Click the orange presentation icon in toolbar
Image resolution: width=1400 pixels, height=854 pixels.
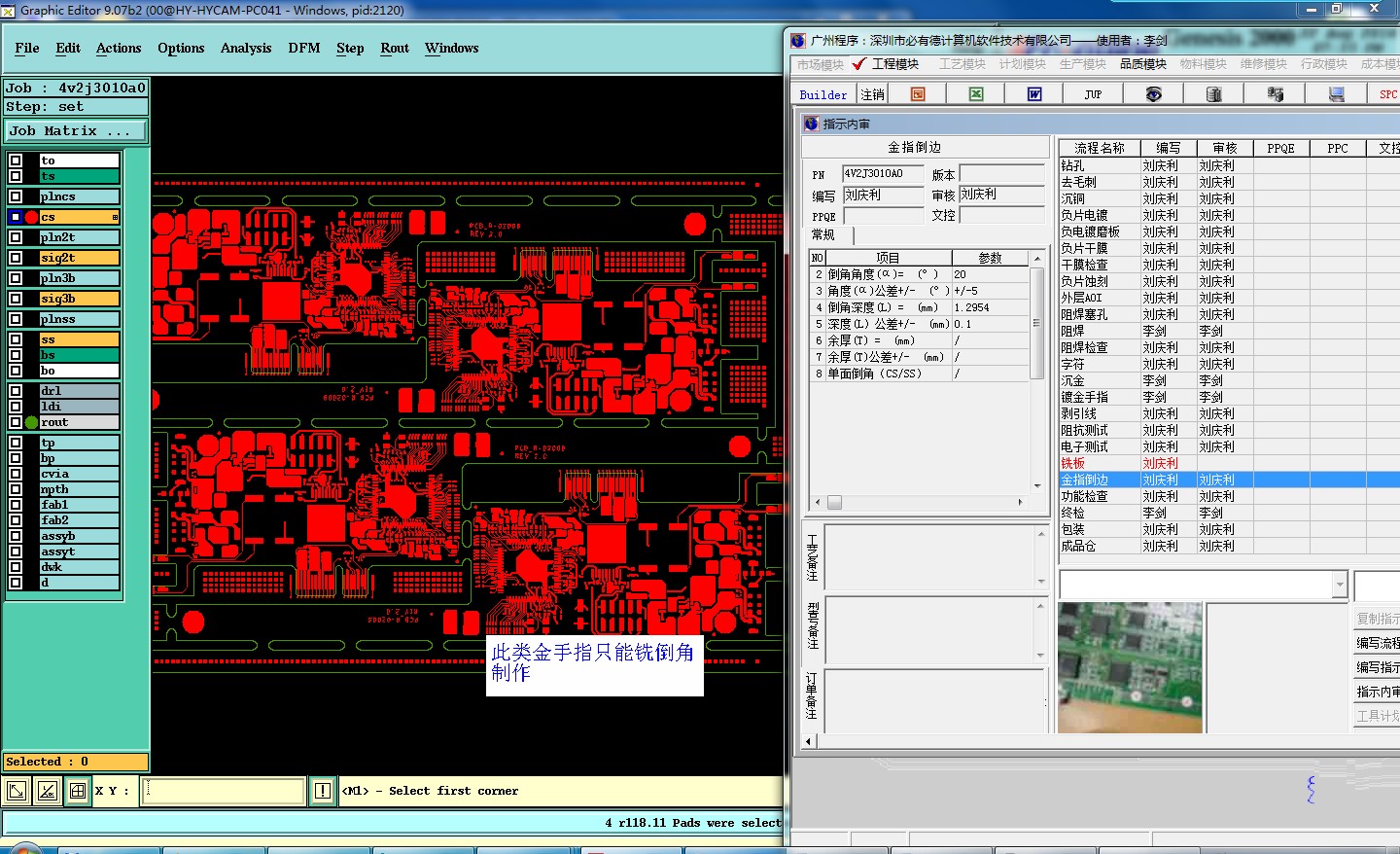click(917, 93)
